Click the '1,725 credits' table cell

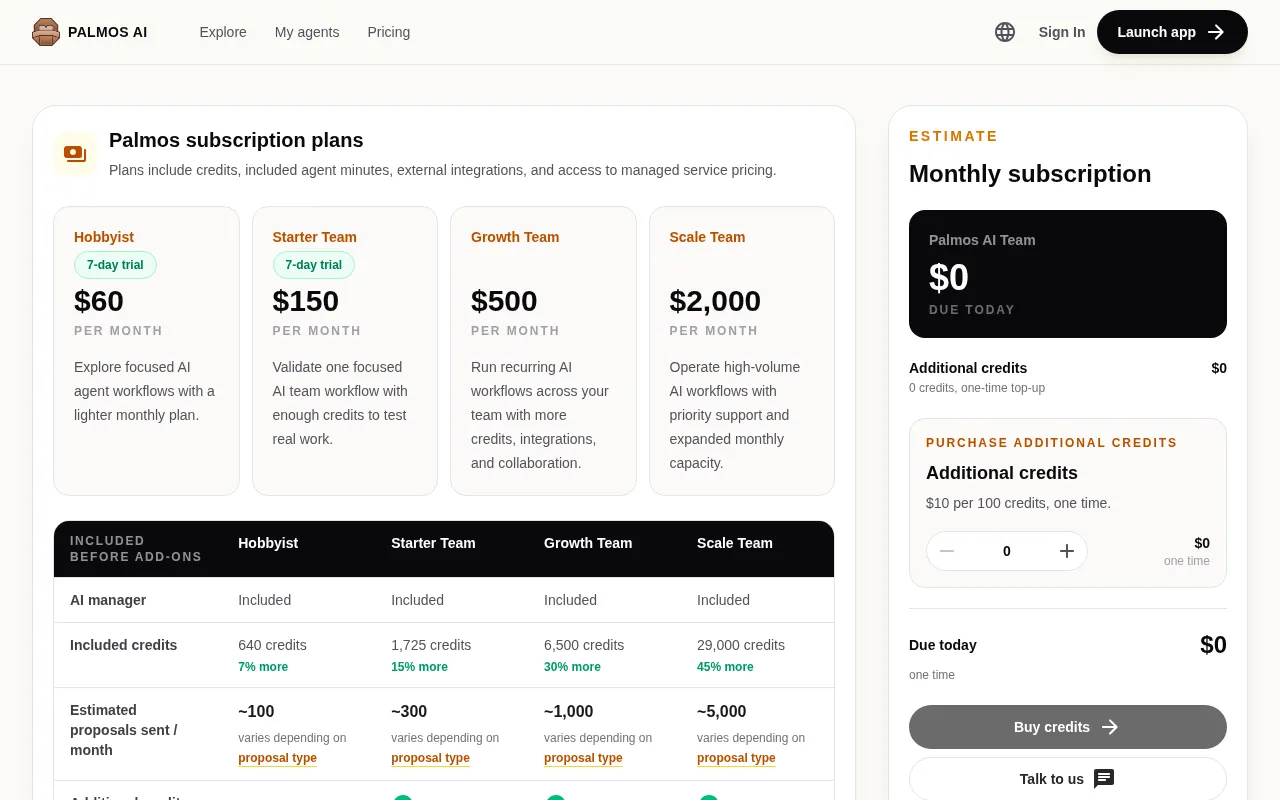tap(431, 645)
